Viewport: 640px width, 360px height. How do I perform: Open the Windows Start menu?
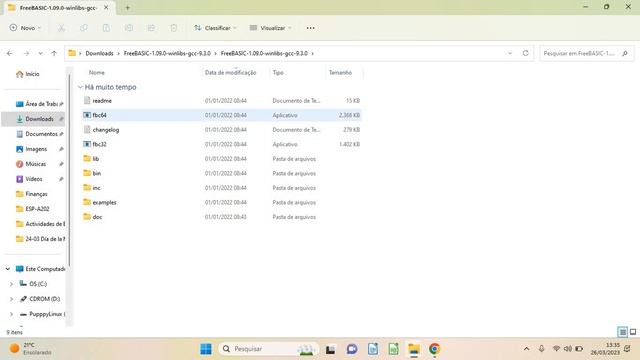coord(206,349)
